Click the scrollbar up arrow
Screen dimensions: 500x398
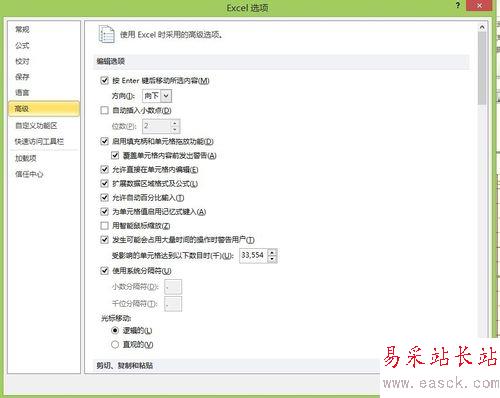pos(482,27)
